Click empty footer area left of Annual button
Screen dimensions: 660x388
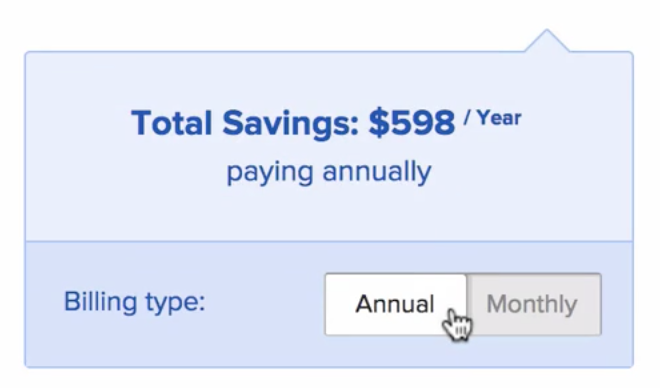coord(261,337)
